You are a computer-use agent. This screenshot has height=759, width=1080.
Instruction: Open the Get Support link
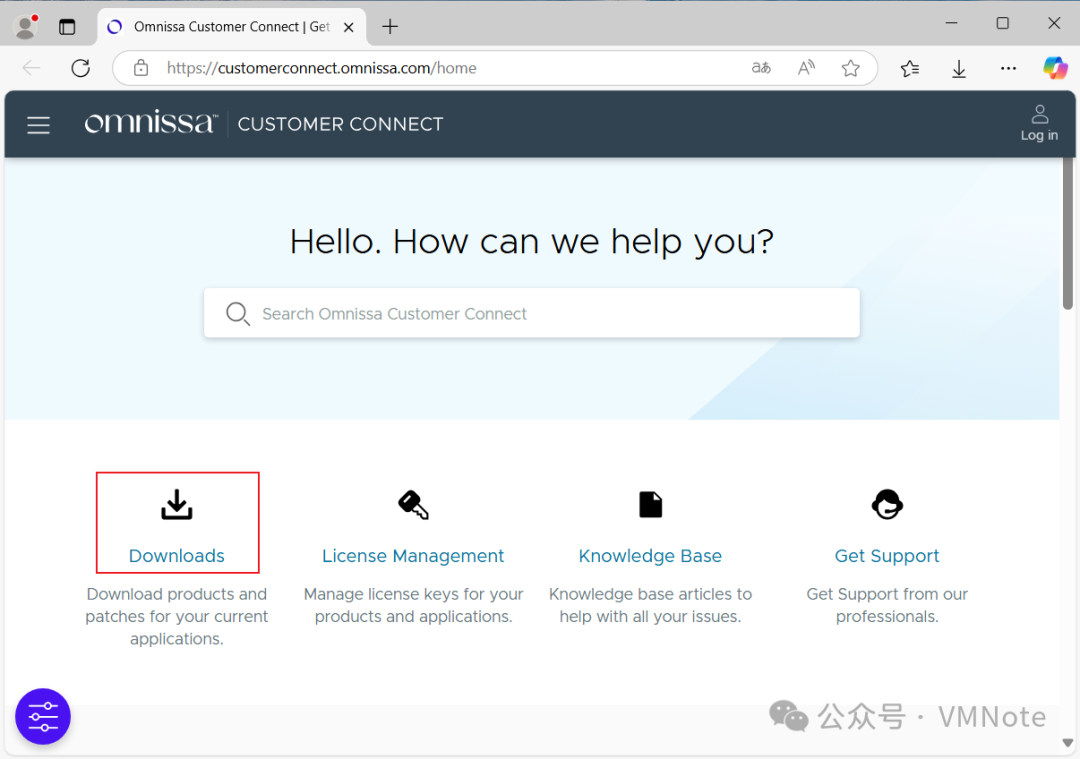click(x=887, y=556)
